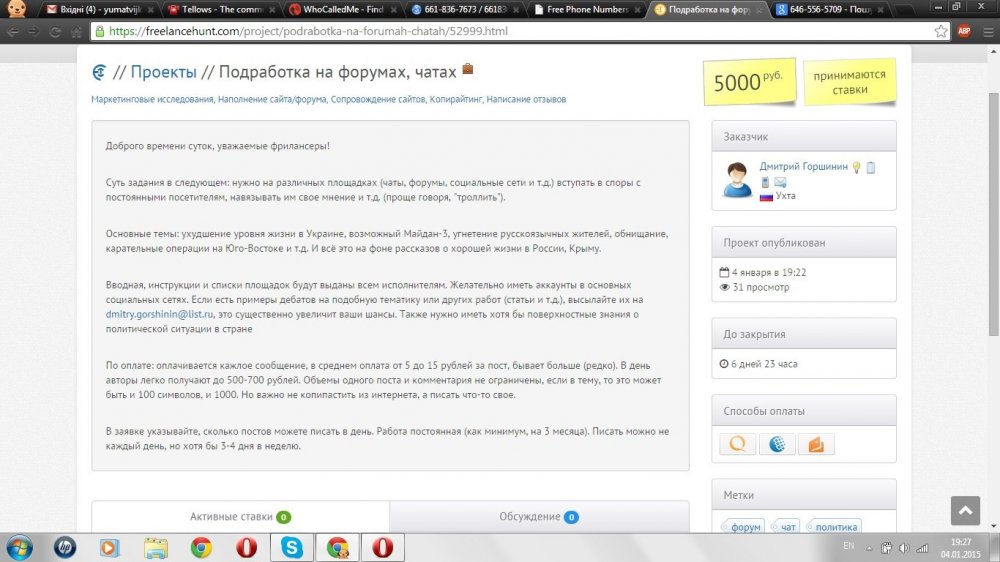The height and width of the screenshot is (562, 1000).
Task: Click the clipboard icon next to customer name
Action: (x=871, y=167)
